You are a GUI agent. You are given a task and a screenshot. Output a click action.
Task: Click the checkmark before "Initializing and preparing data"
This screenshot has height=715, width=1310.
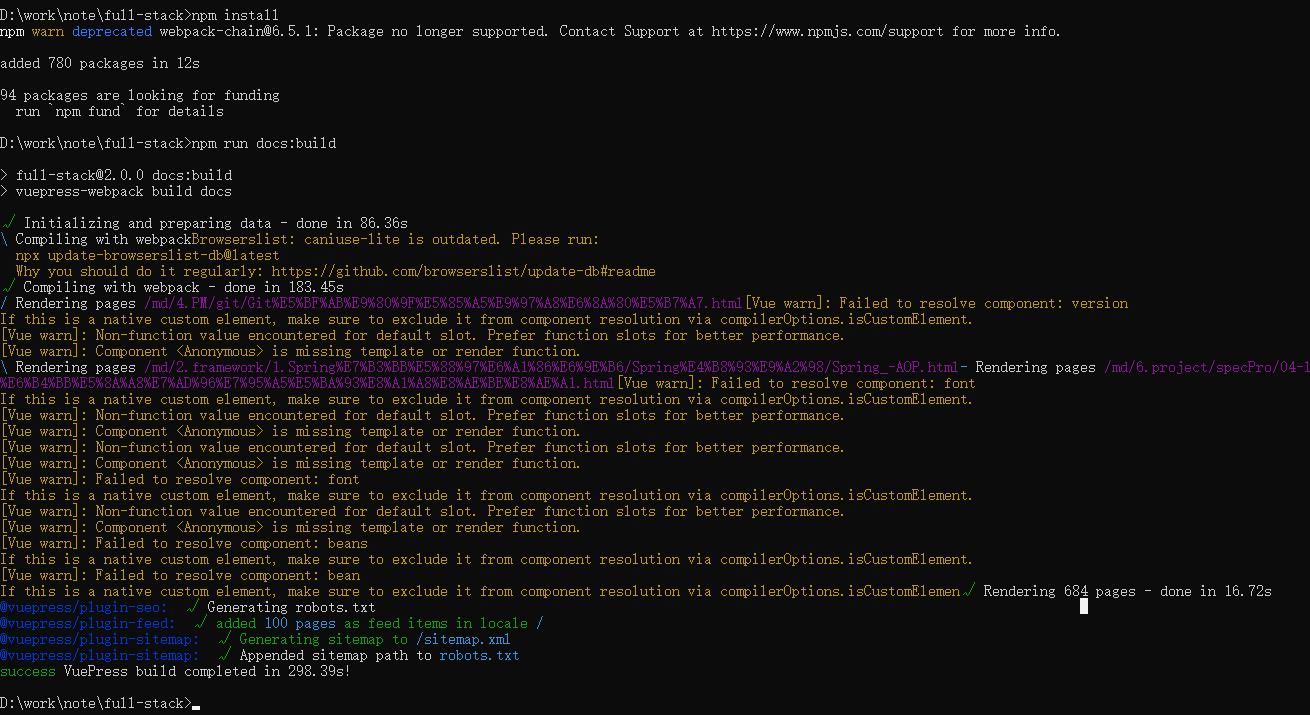point(9,223)
